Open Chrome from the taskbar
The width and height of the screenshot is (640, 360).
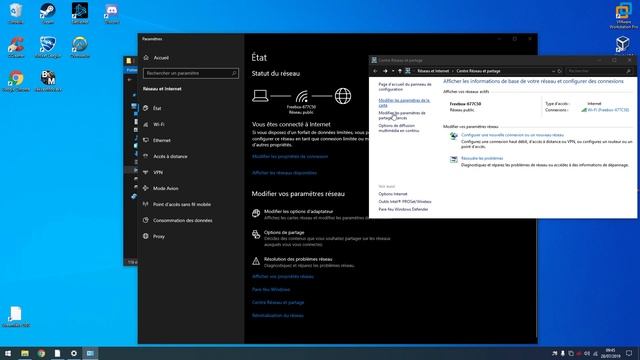coord(41,353)
